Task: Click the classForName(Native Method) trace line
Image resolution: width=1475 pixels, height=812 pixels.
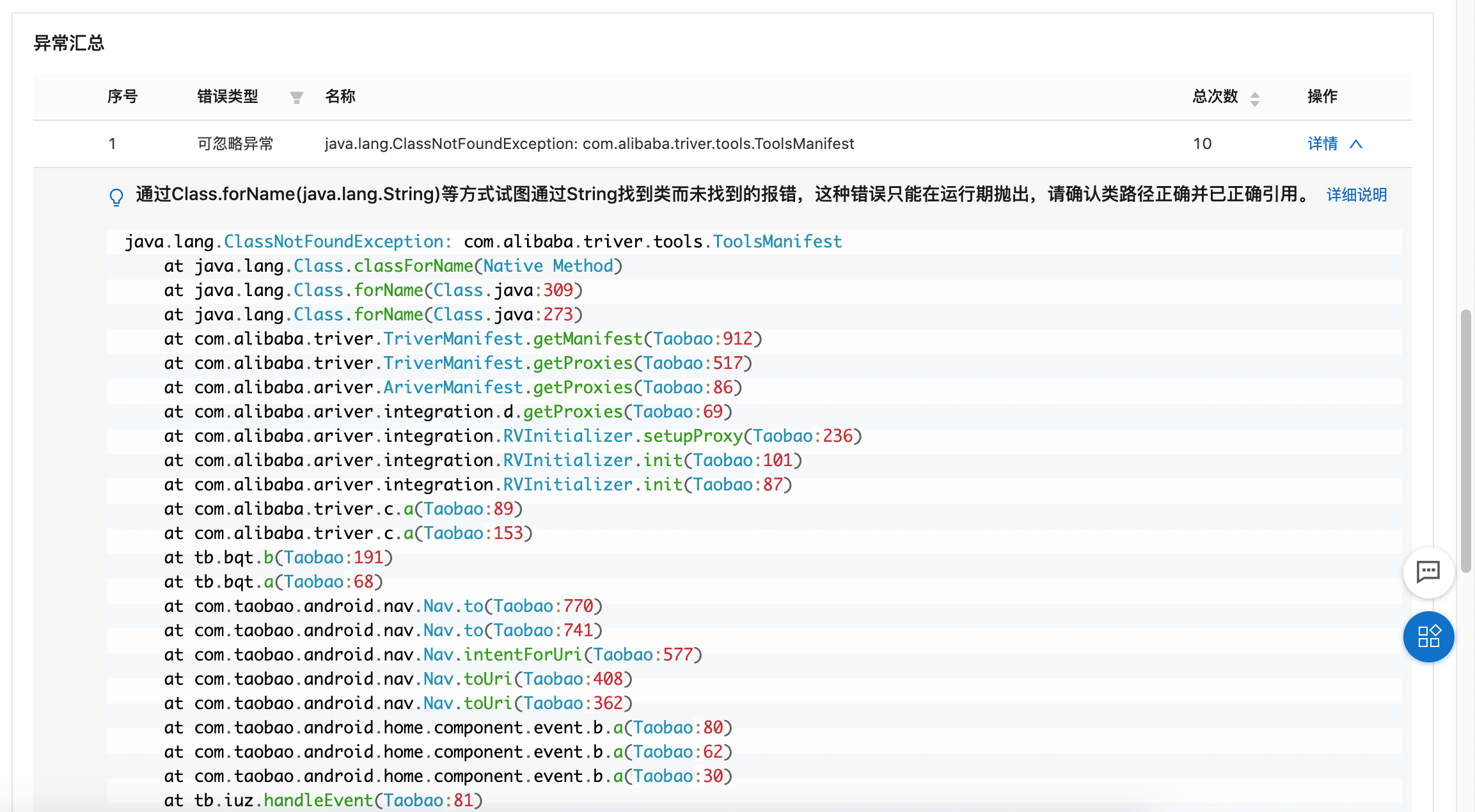Action: pos(393,266)
